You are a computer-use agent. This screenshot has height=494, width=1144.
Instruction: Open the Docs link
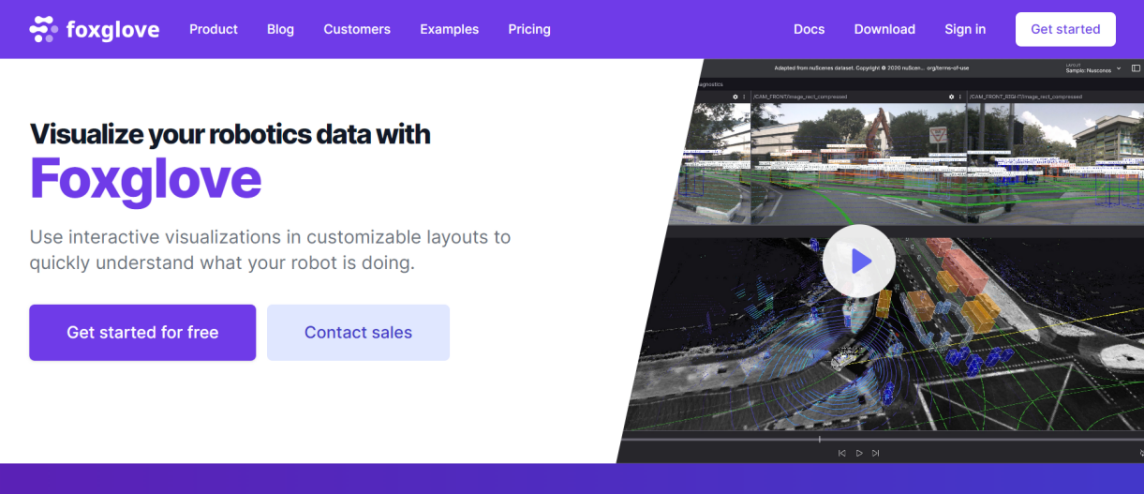[x=809, y=29]
